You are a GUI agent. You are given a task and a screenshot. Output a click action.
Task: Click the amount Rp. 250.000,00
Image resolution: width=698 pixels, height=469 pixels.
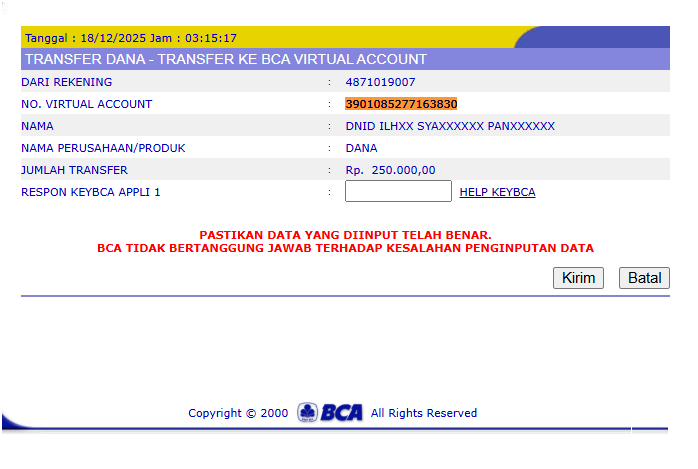click(x=390, y=170)
